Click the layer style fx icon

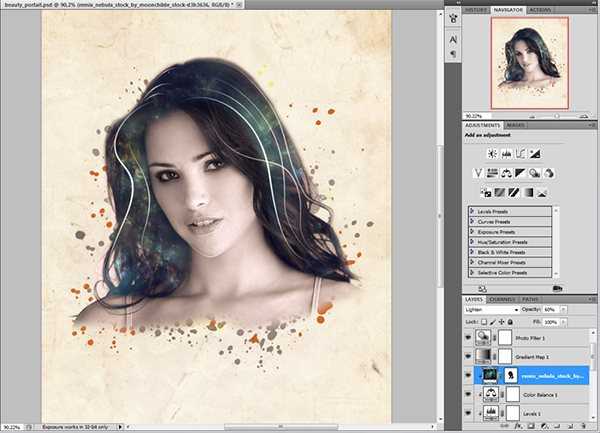pyautogui.click(x=518, y=426)
